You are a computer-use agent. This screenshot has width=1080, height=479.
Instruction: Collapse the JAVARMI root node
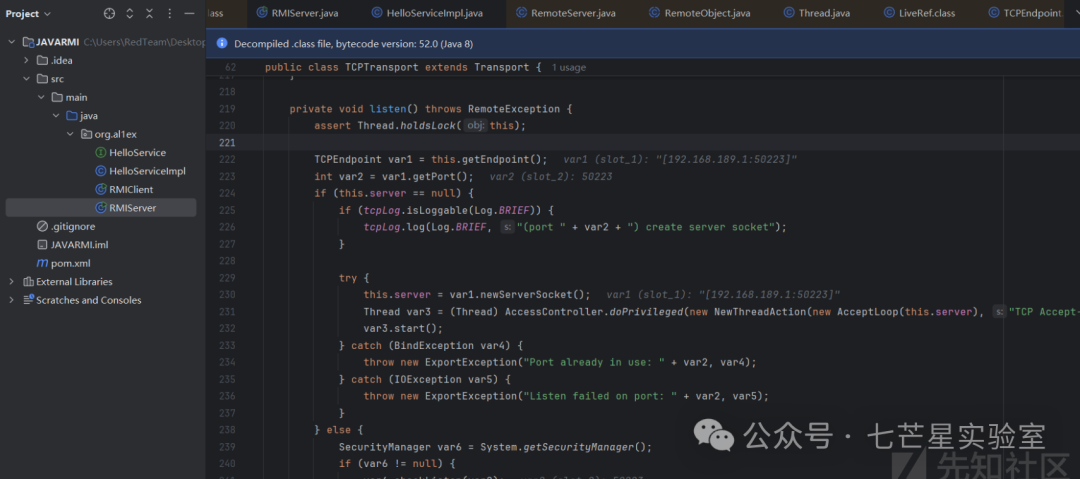coord(12,42)
